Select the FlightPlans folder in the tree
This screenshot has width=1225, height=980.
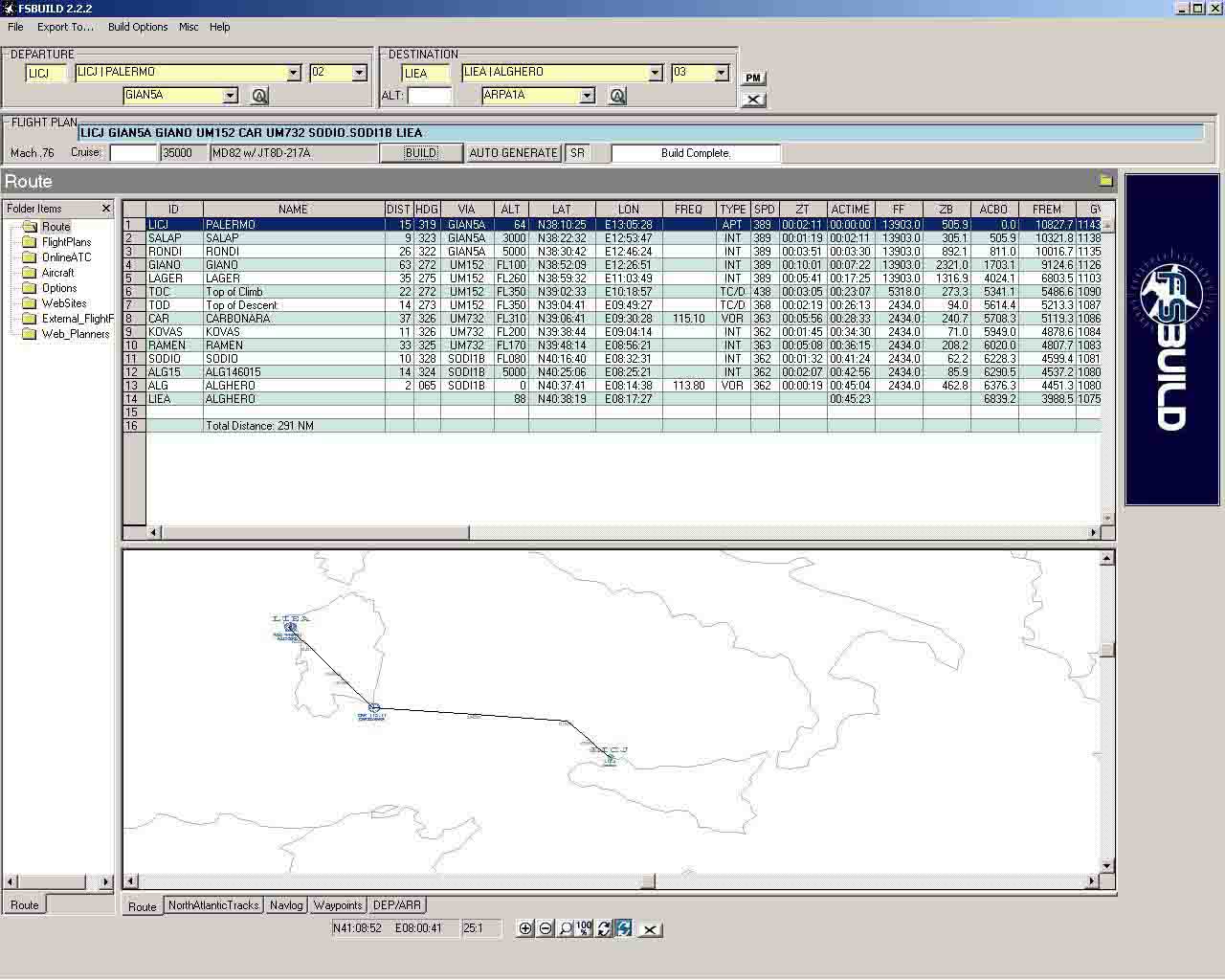pos(66,242)
